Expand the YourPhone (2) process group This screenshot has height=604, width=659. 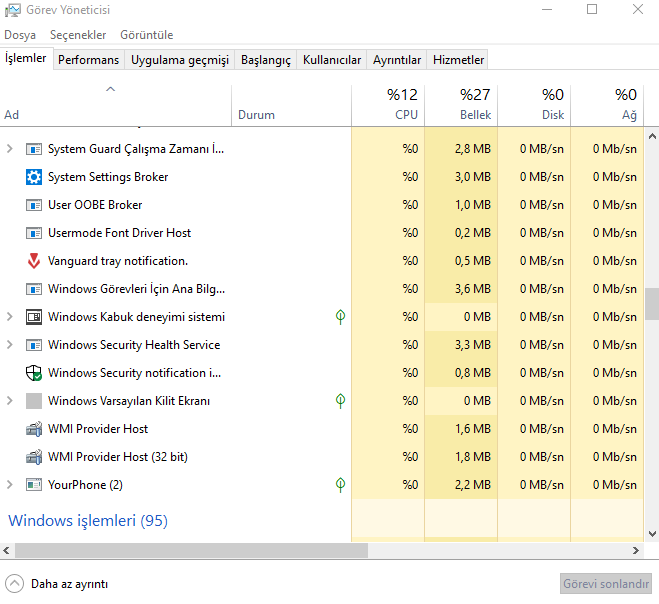10,485
